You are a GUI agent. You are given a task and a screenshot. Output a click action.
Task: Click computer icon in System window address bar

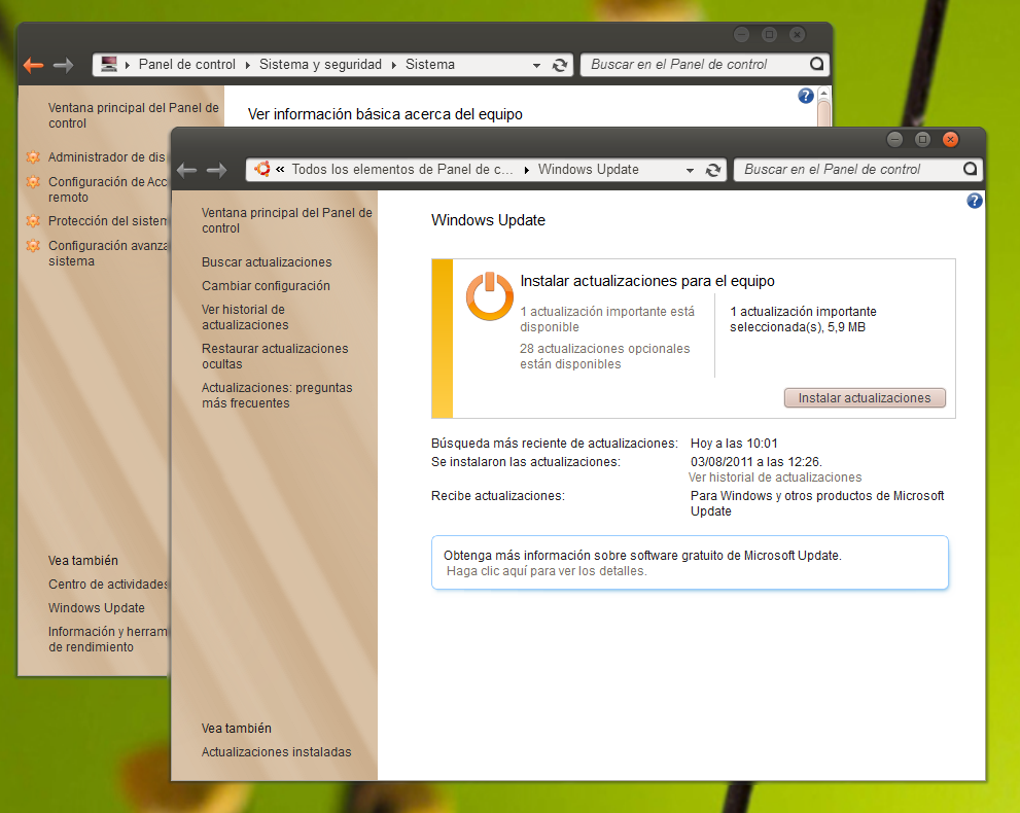coord(109,64)
